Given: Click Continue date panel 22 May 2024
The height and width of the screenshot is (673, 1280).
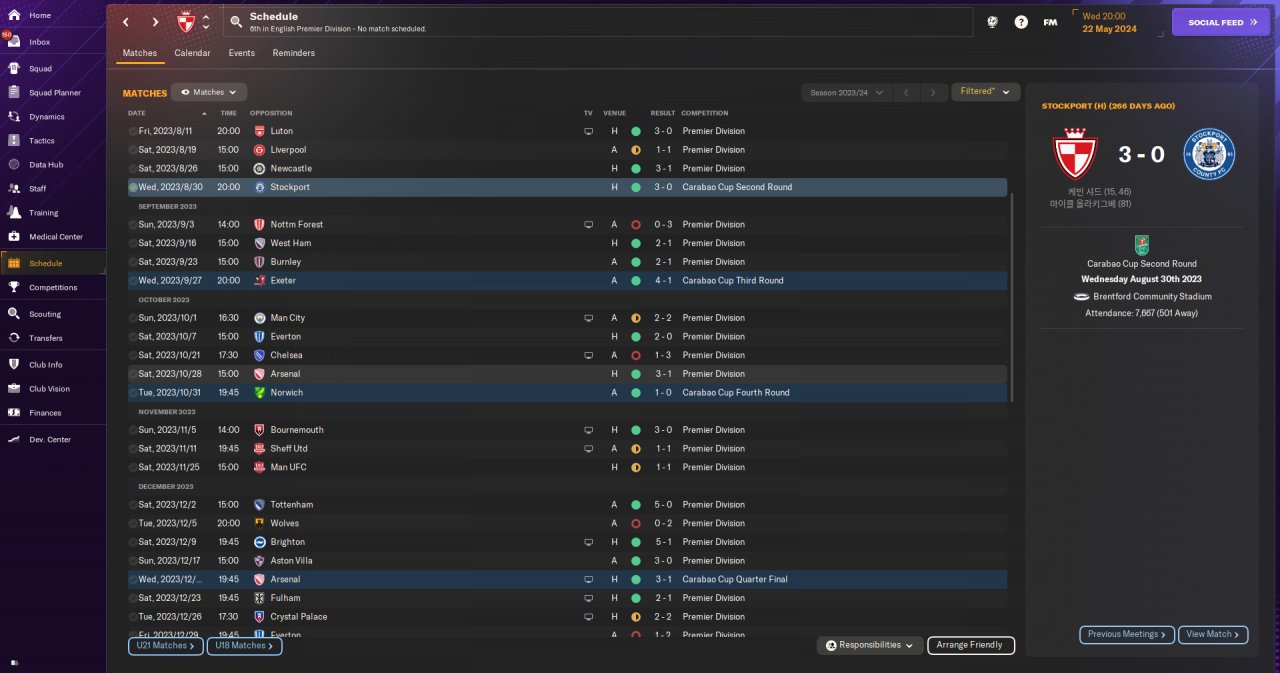Looking at the screenshot, I should tap(1116, 22).
